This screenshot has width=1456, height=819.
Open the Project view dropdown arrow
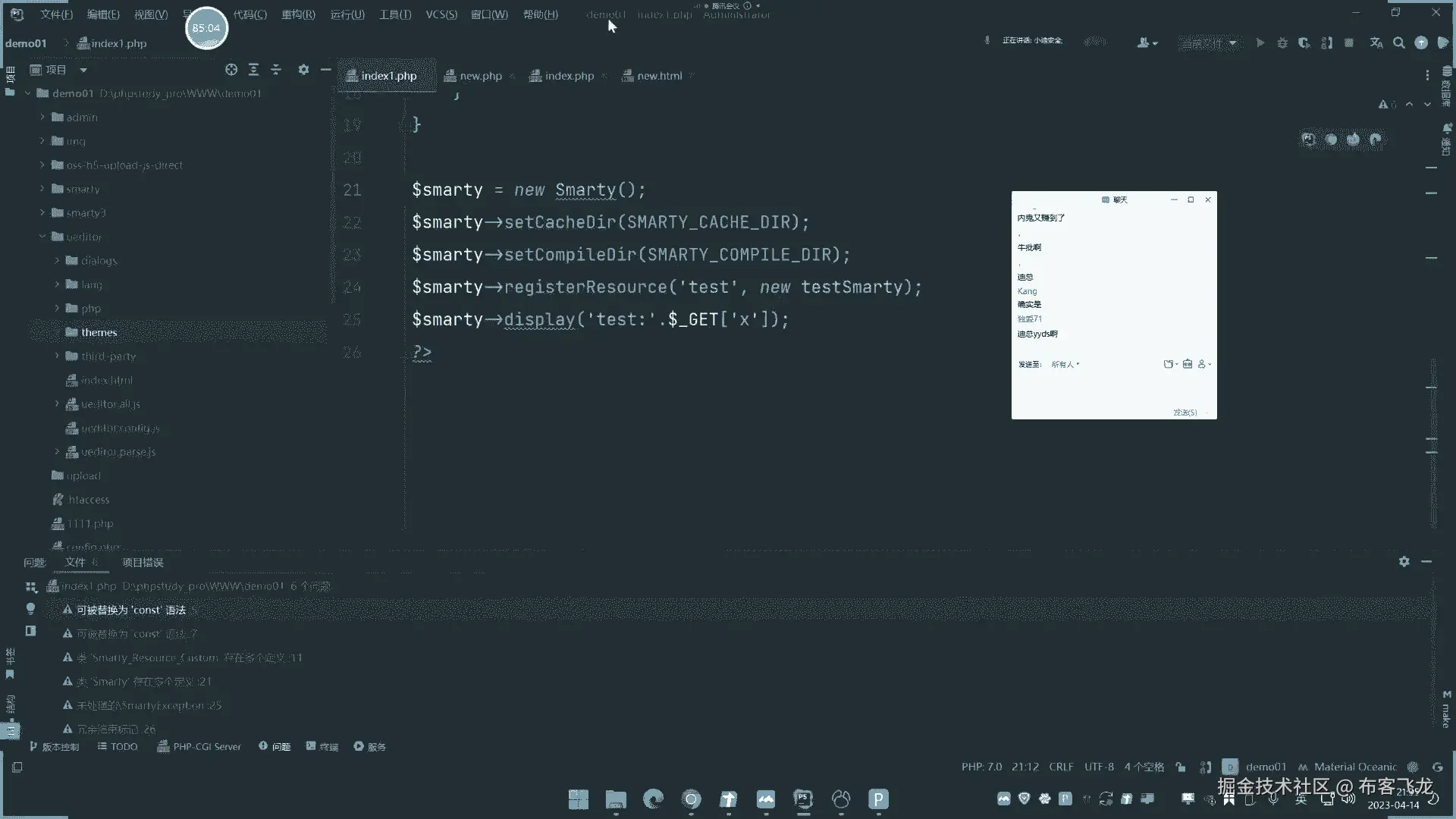click(x=83, y=70)
